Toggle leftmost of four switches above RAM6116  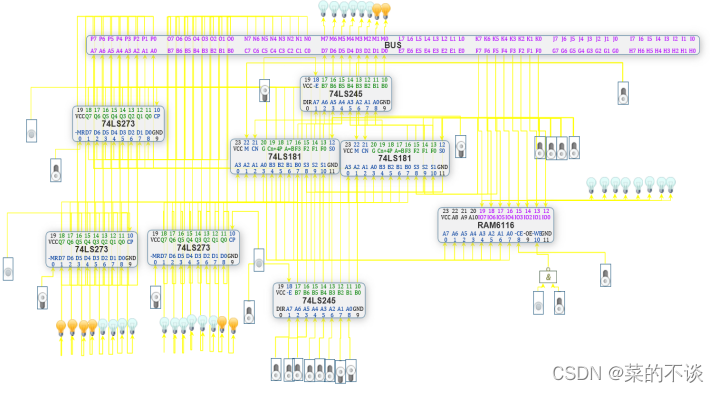(x=540, y=148)
